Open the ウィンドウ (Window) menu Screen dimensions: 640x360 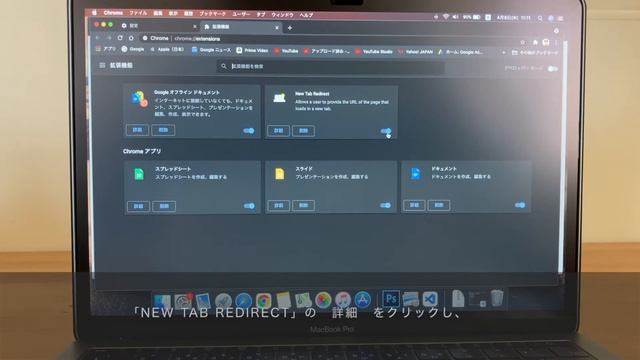(282, 15)
